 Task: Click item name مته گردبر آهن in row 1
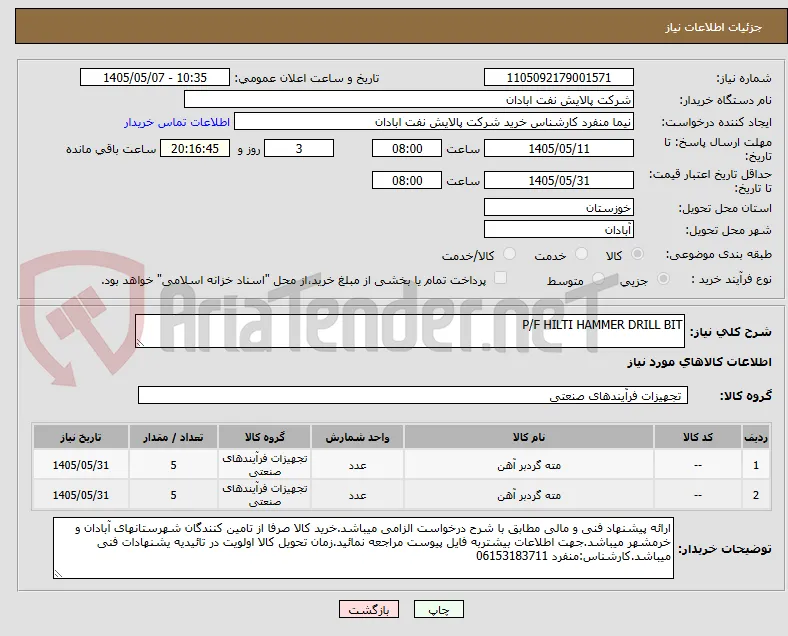pyautogui.click(x=529, y=466)
